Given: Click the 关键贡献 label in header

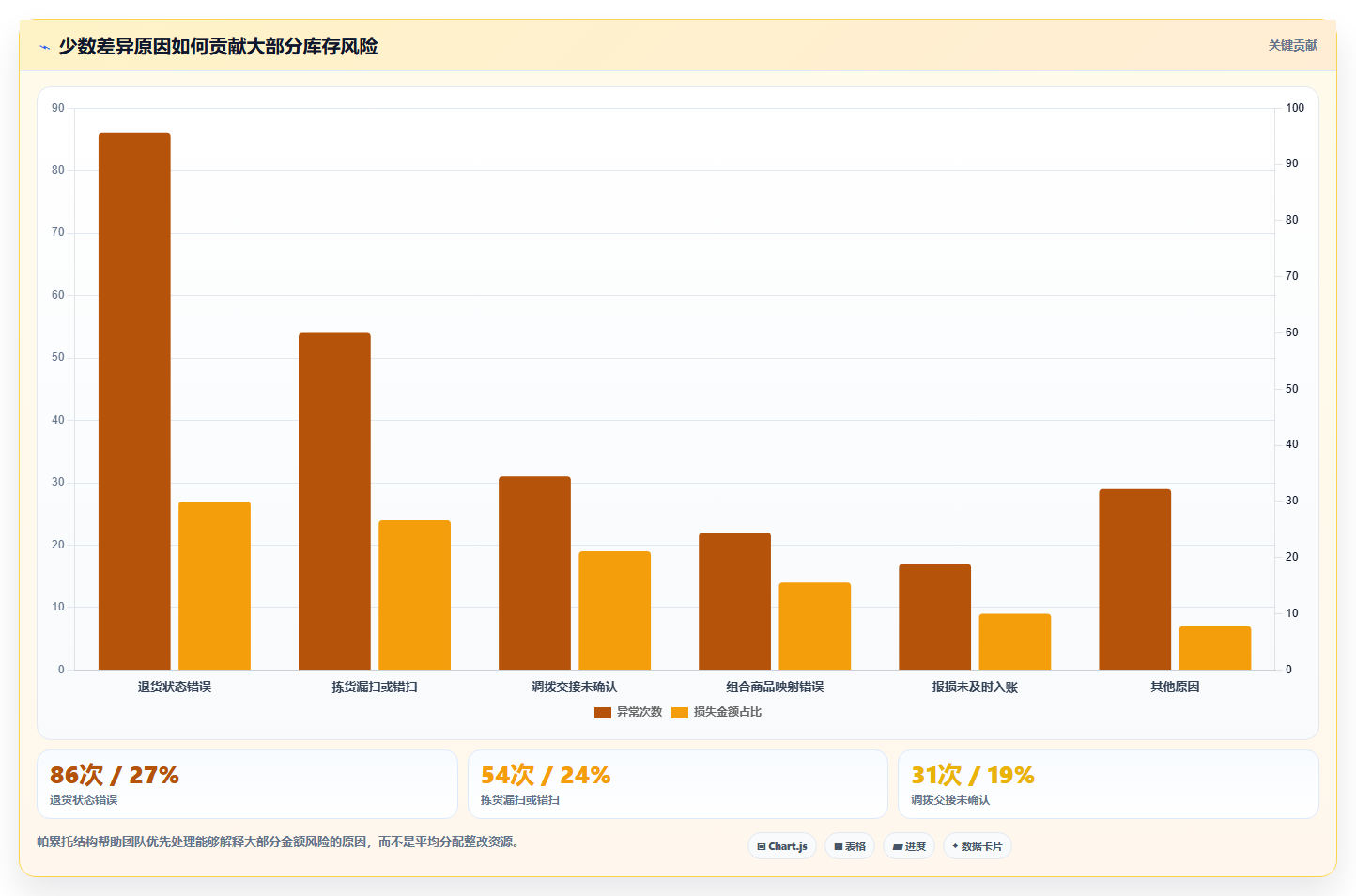Looking at the screenshot, I should [1292, 45].
